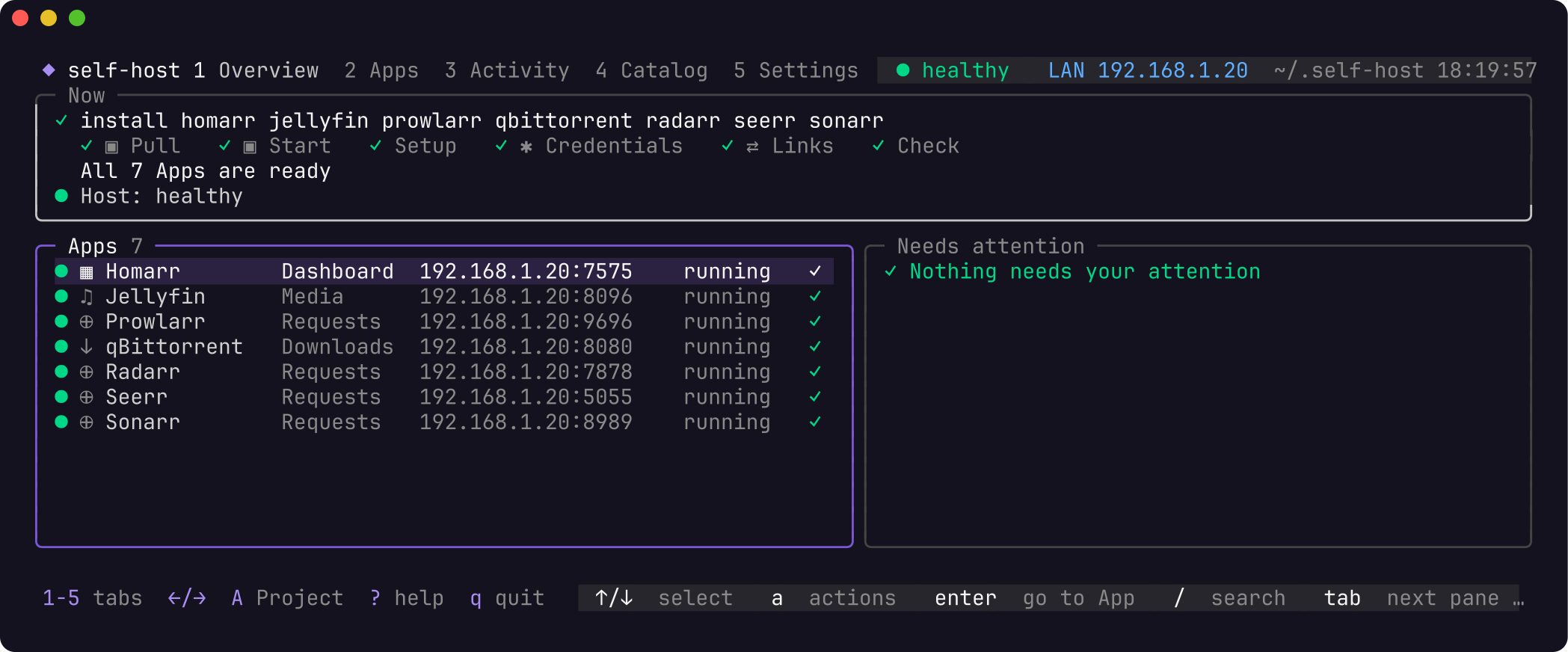Click the green dot next to Host: healthy
Viewport: 1568px width, 652px height.
pos(61,196)
